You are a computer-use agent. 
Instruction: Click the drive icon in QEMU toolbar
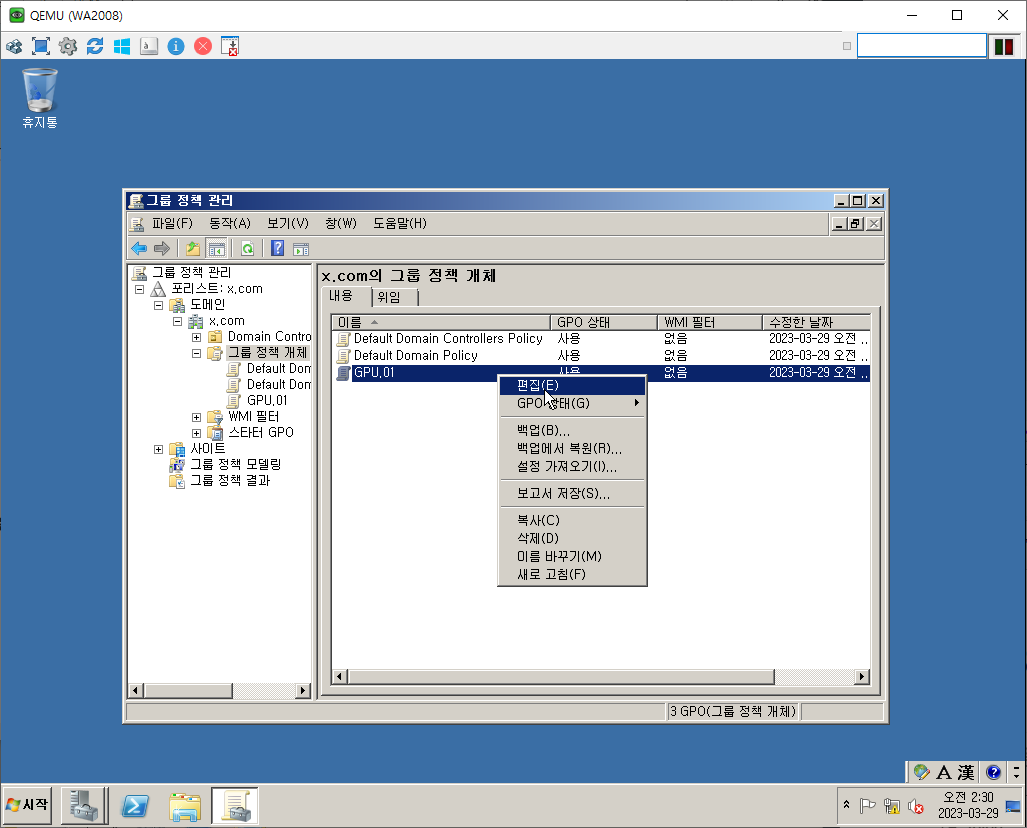[x=149, y=46]
